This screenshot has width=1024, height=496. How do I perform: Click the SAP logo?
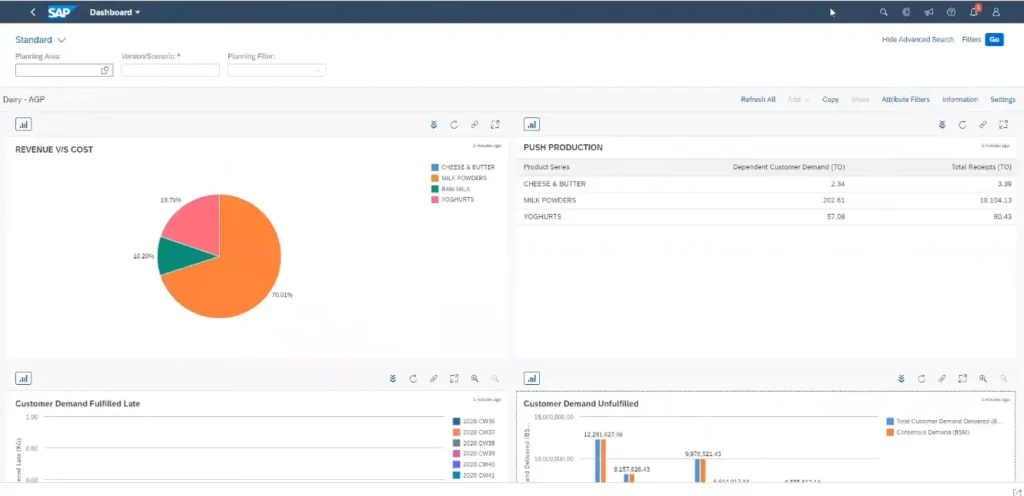point(61,12)
